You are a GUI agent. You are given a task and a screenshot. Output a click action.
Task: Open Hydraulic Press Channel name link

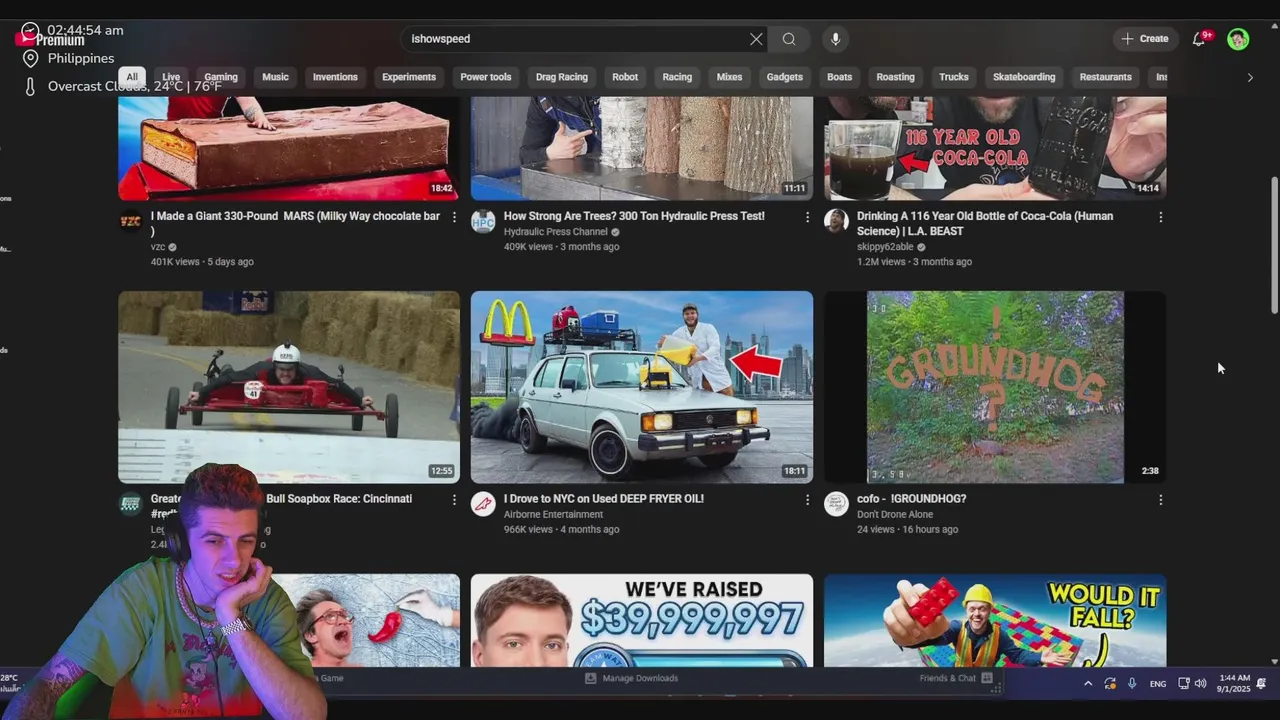pyautogui.click(x=555, y=232)
